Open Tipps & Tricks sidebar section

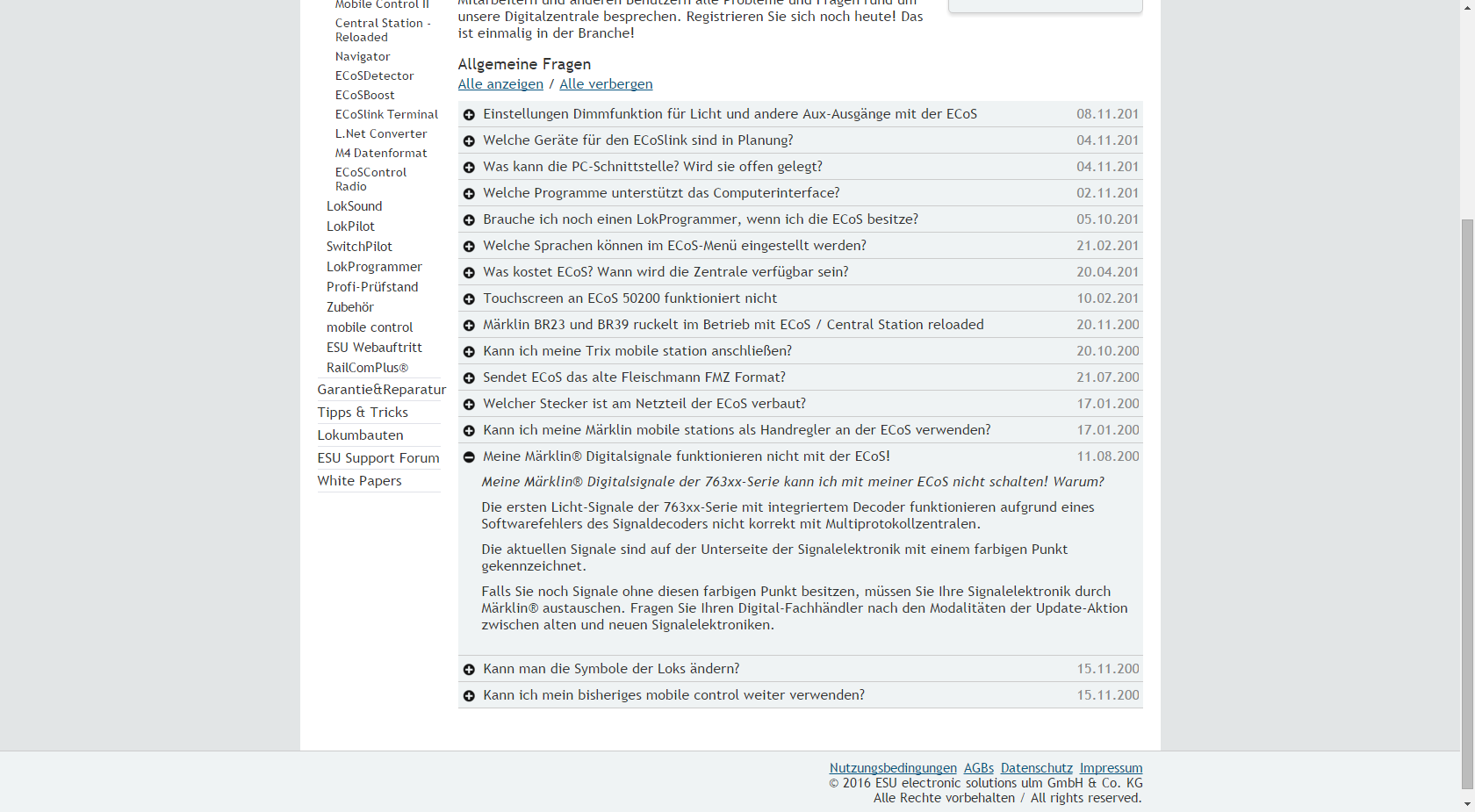pyautogui.click(x=363, y=413)
